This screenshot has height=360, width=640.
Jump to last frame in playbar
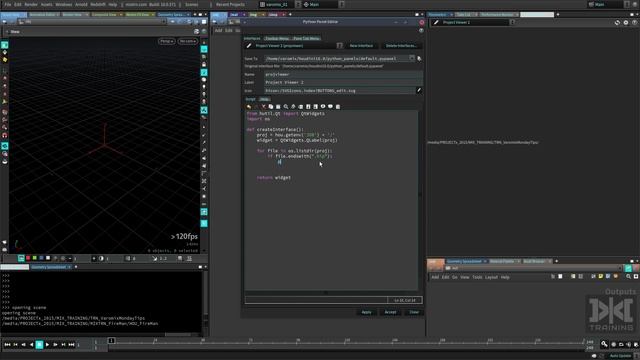(x=71, y=345)
